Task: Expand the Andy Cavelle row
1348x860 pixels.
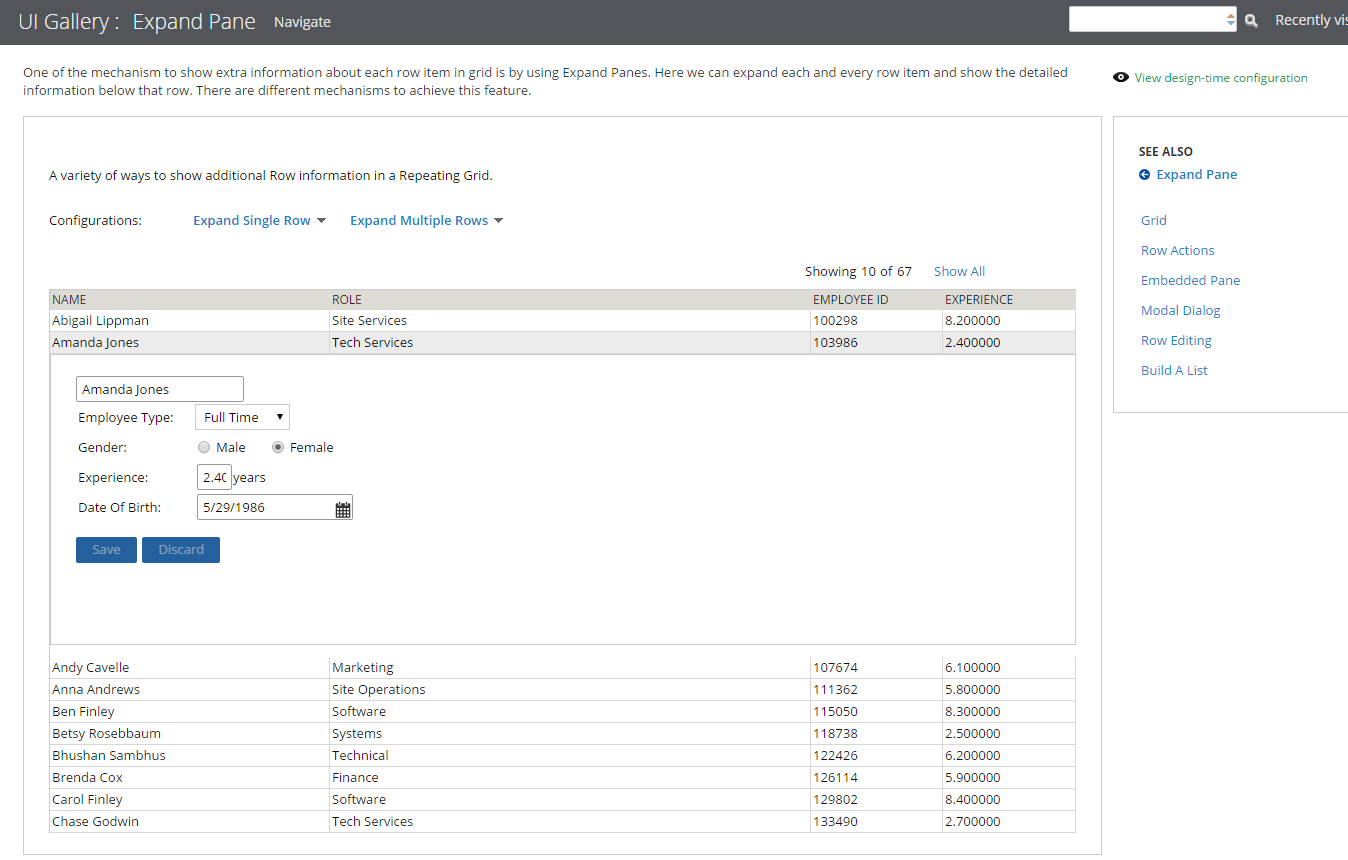Action: click(x=562, y=668)
